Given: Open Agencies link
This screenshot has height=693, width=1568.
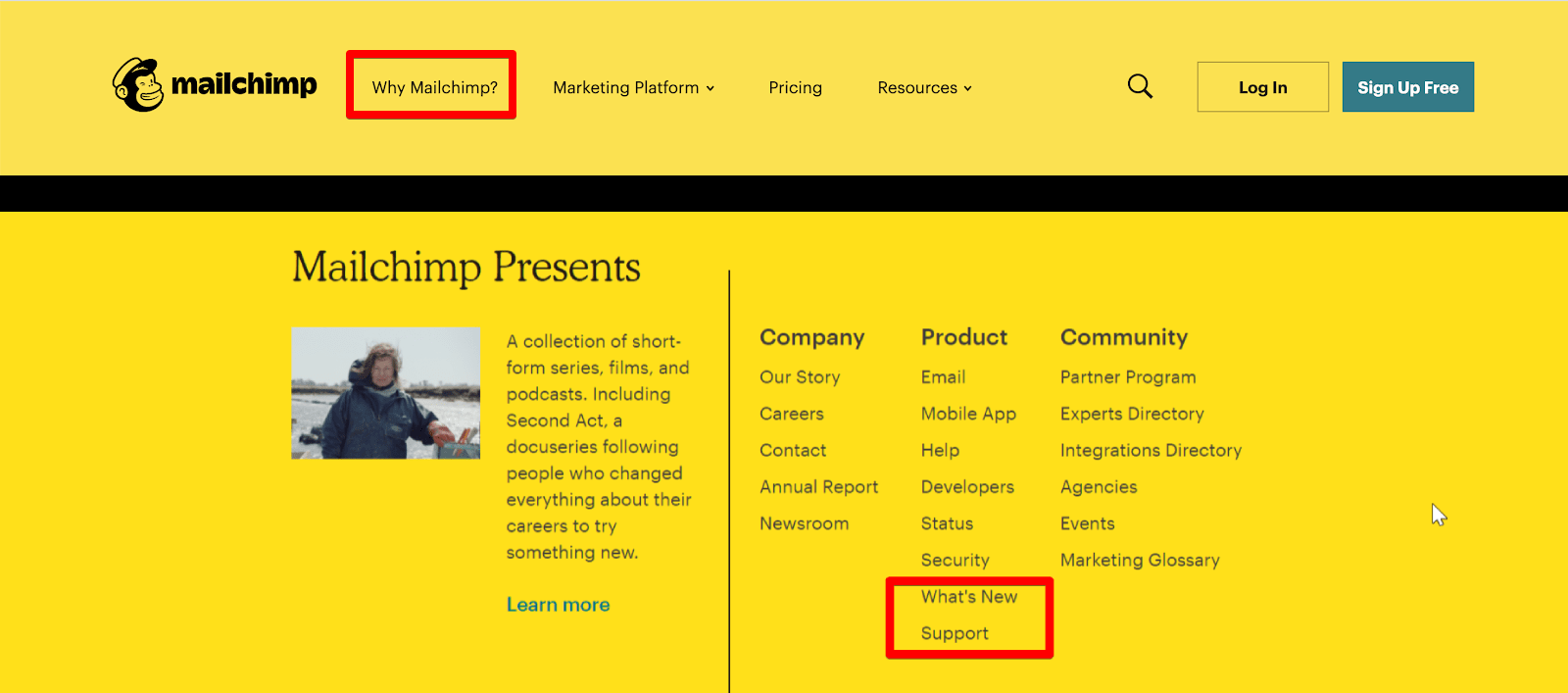Looking at the screenshot, I should point(1099,487).
